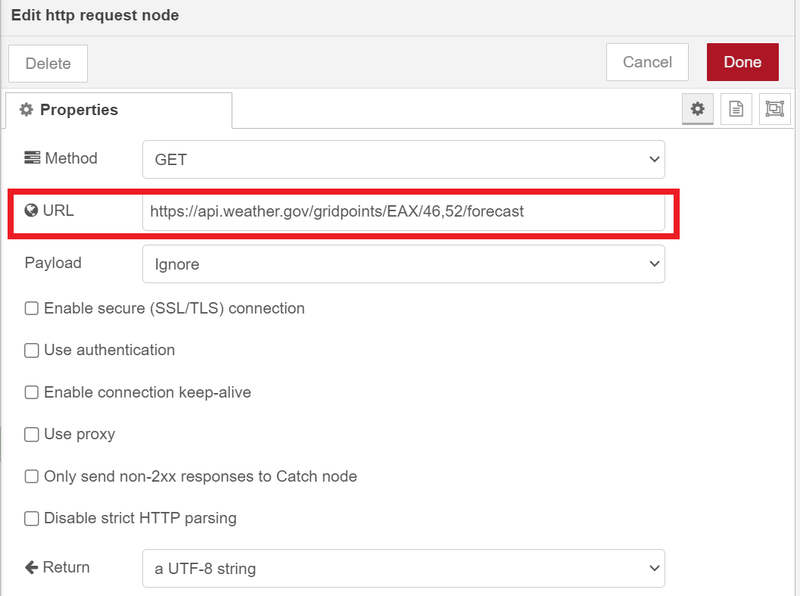Screen dimensions: 800x596
Task: Cancel editing the node
Action: [x=647, y=61]
